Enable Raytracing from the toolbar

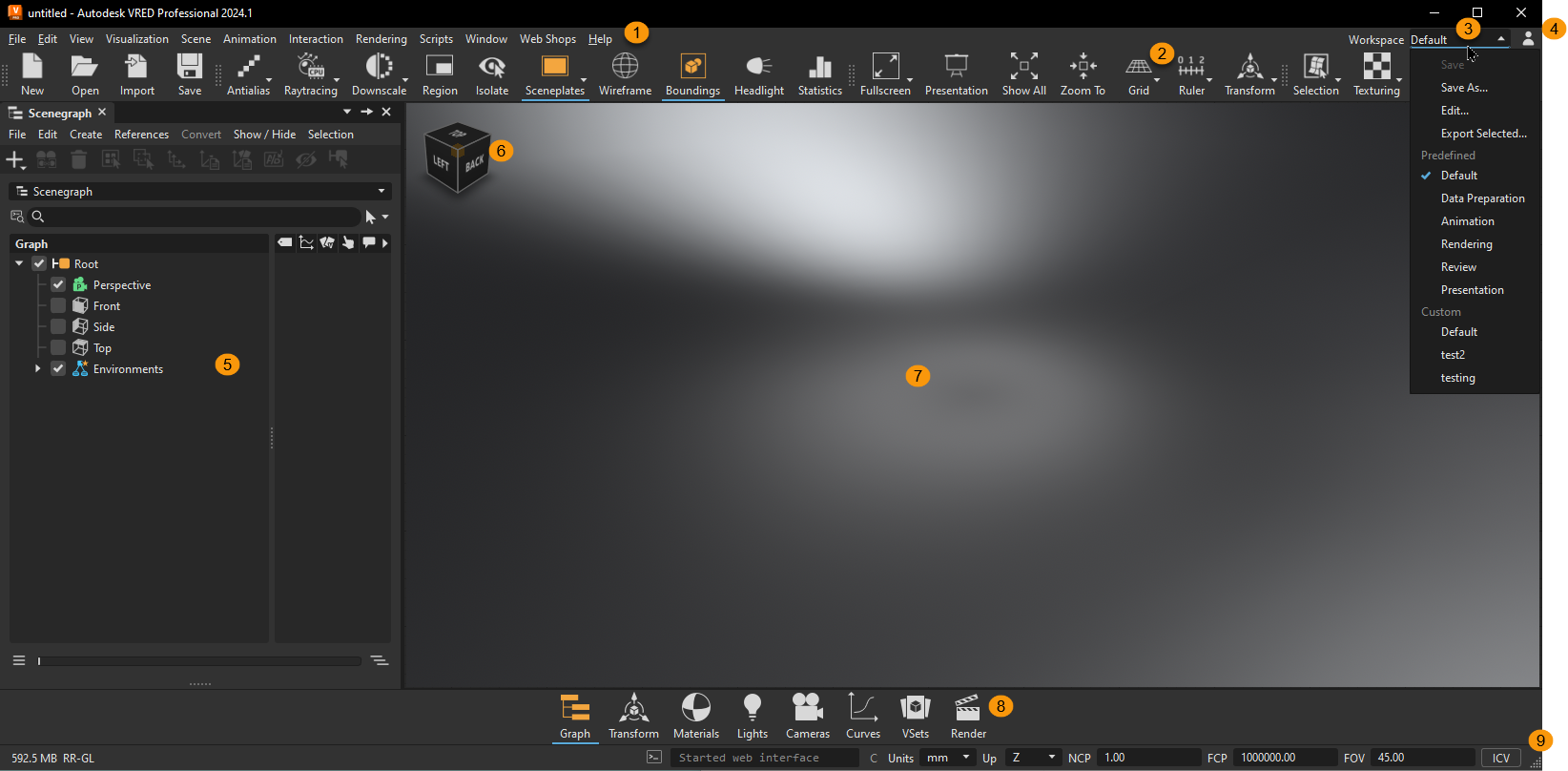pyautogui.click(x=311, y=74)
